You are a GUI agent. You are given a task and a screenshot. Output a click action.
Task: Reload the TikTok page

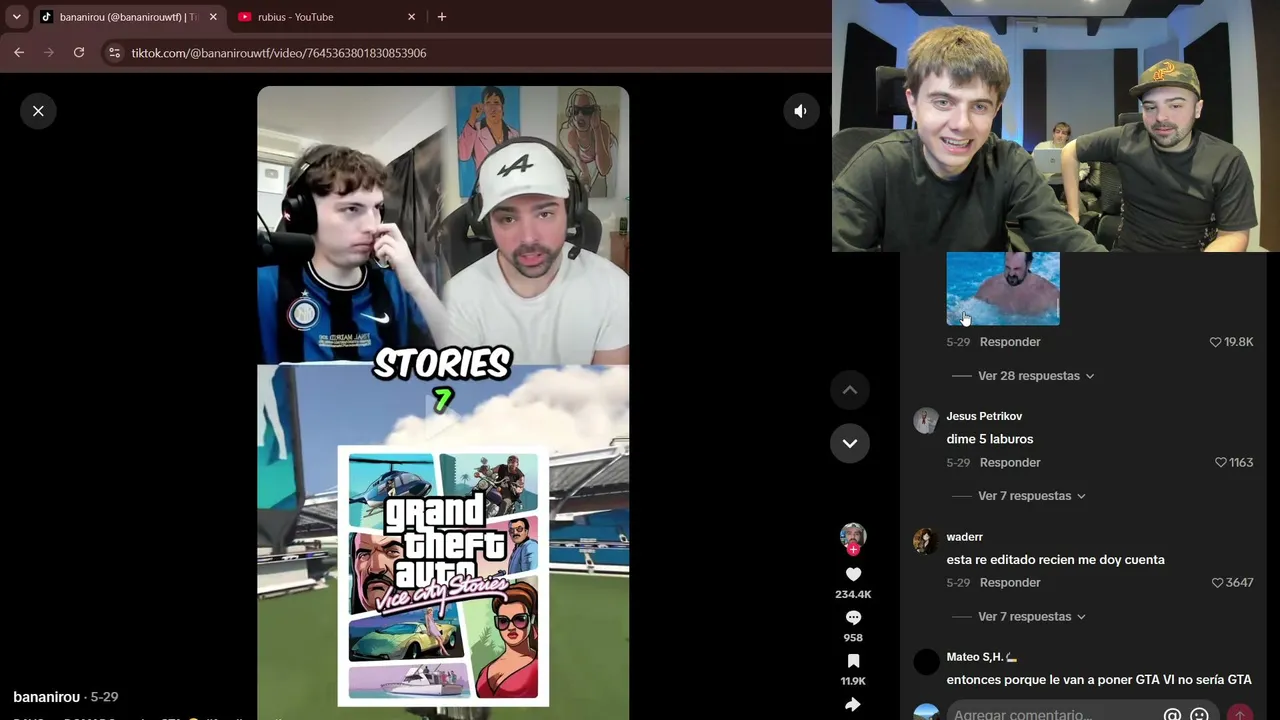[x=79, y=53]
